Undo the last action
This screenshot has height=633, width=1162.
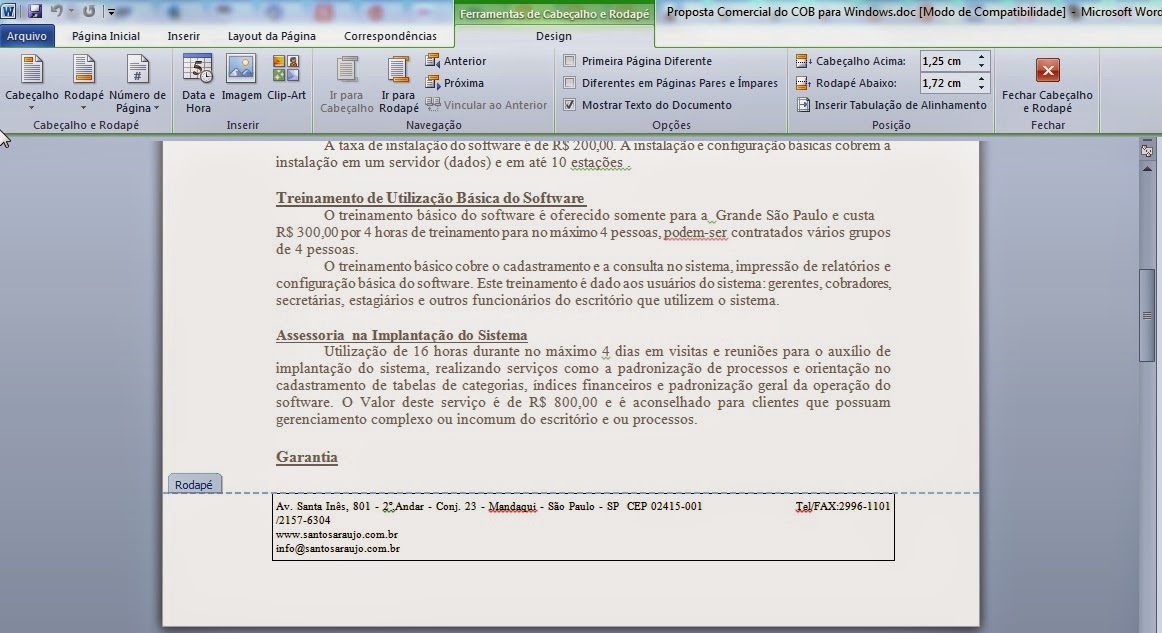[x=56, y=11]
